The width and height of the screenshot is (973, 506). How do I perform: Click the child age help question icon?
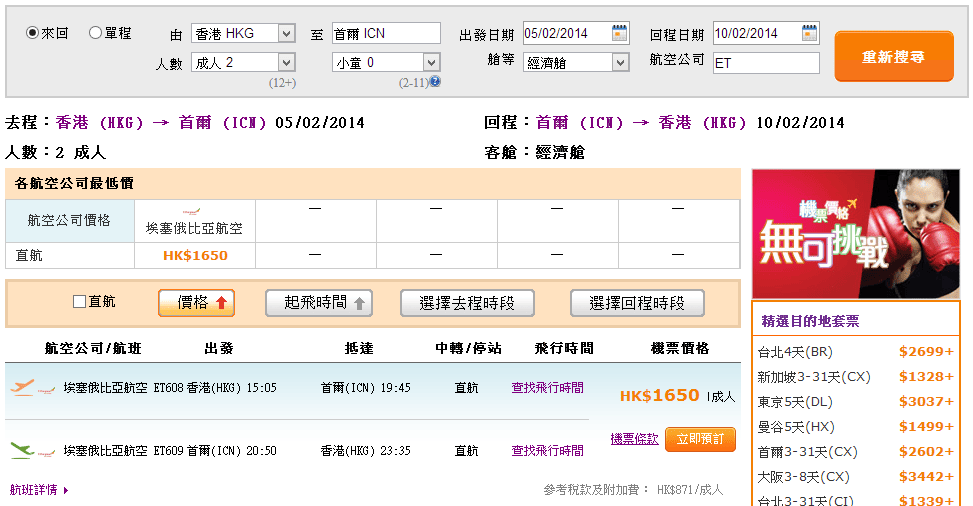(435, 82)
